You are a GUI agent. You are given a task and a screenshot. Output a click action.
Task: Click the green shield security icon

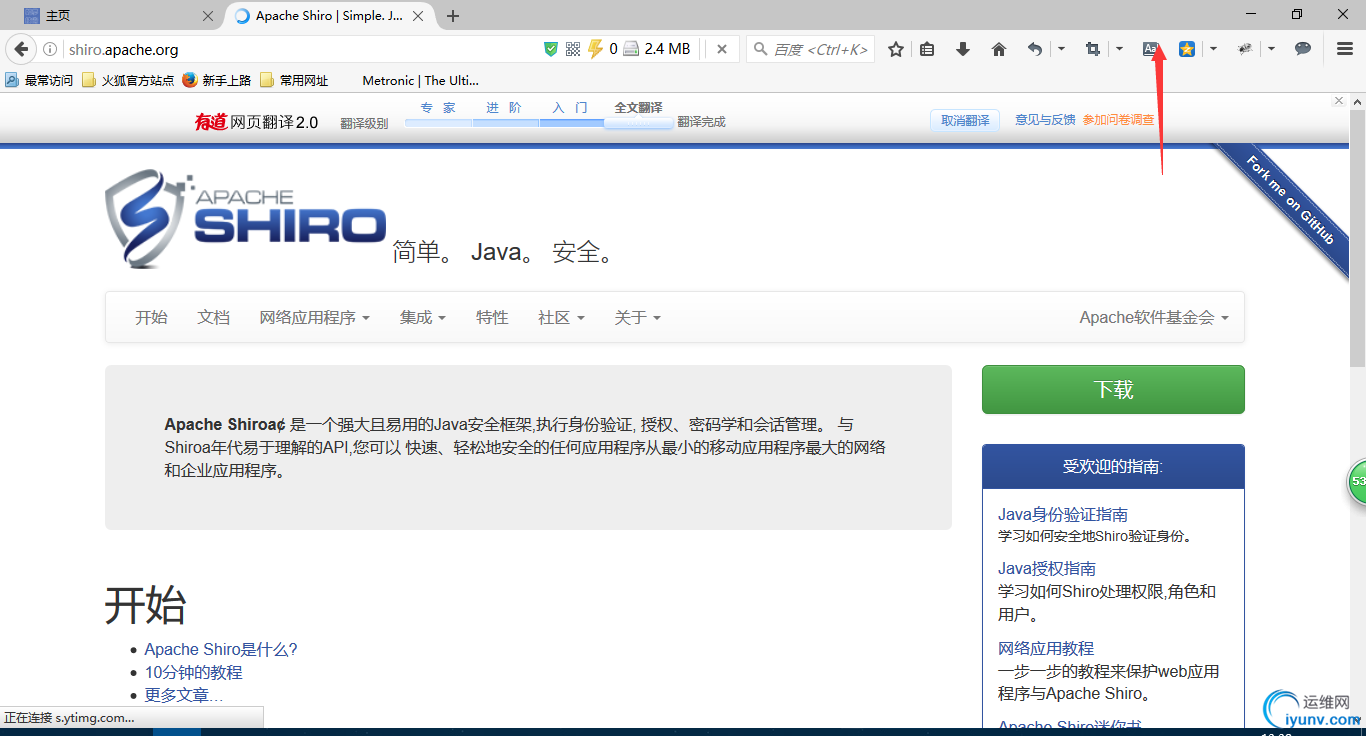pos(551,49)
